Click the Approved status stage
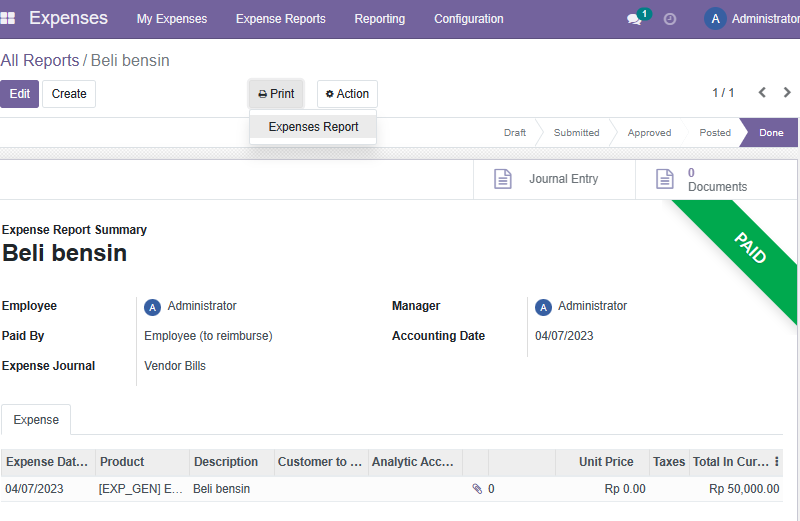This screenshot has height=521, width=800. pos(649,133)
